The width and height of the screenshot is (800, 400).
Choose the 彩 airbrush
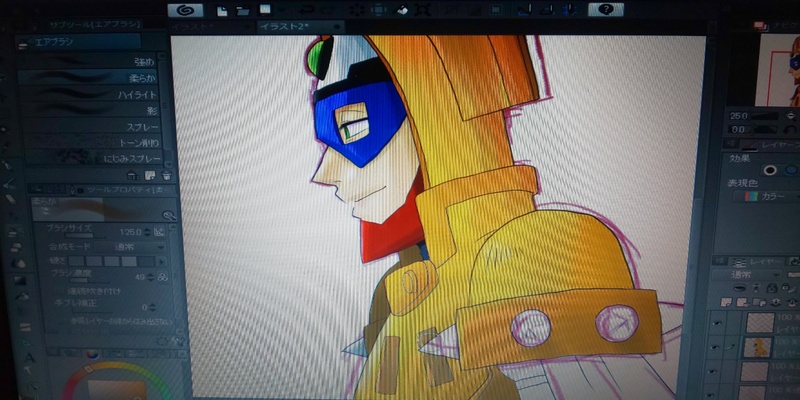pos(88,110)
